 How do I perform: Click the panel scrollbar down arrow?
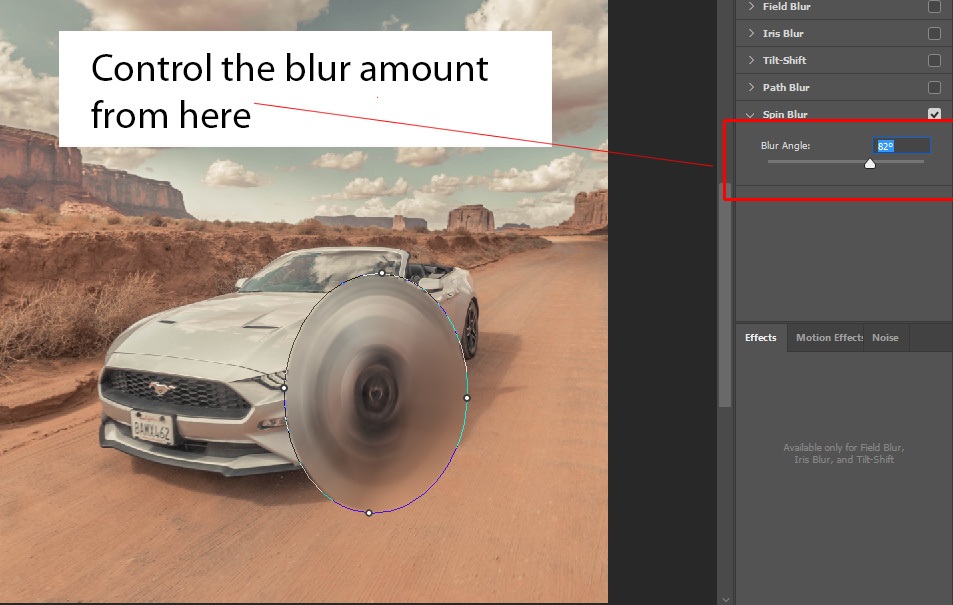tap(725, 598)
